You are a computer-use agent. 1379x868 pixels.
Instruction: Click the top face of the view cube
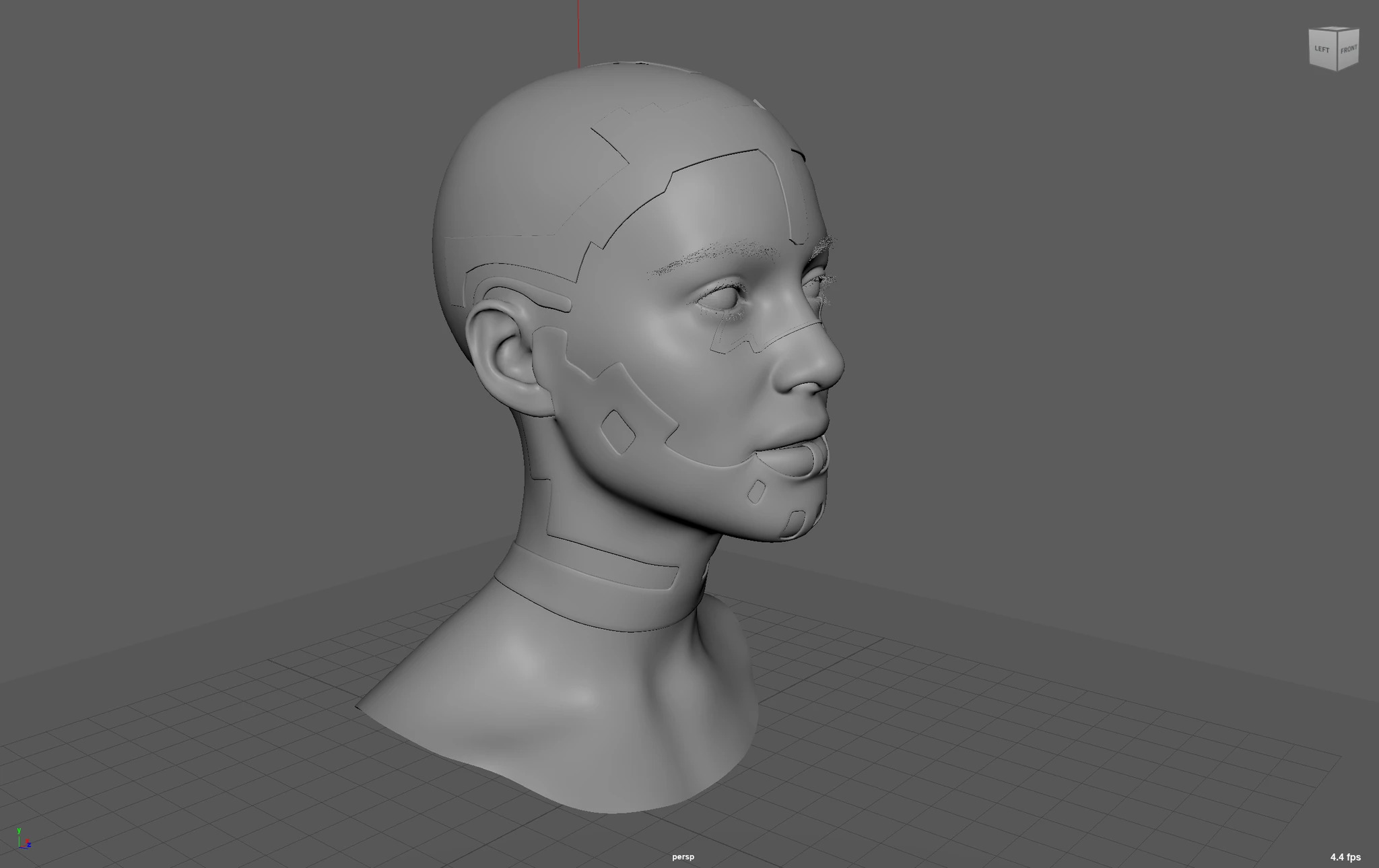pos(1335,28)
